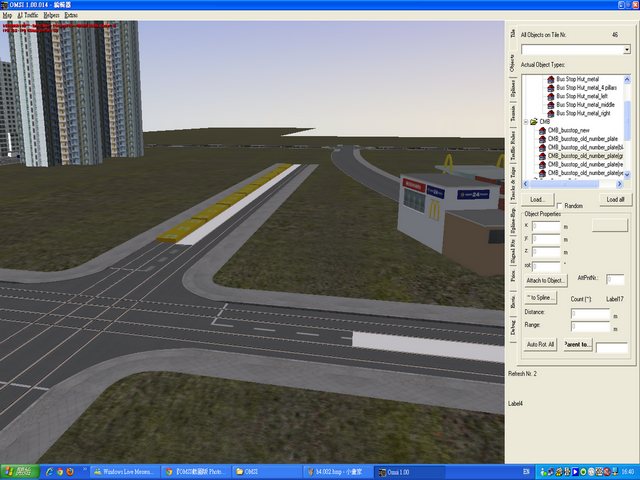Open the AI Traffic menu
Image resolution: width=640 pixels, height=480 pixels.
27,16
